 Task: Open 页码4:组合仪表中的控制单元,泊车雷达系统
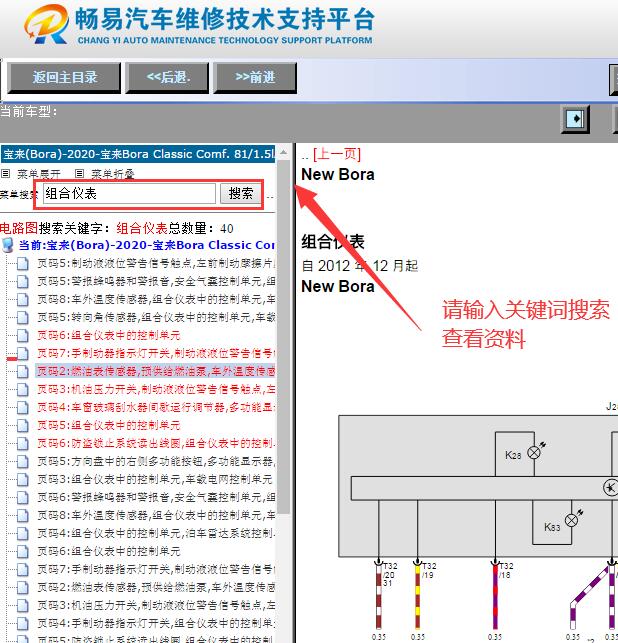pyautogui.click(x=156, y=533)
